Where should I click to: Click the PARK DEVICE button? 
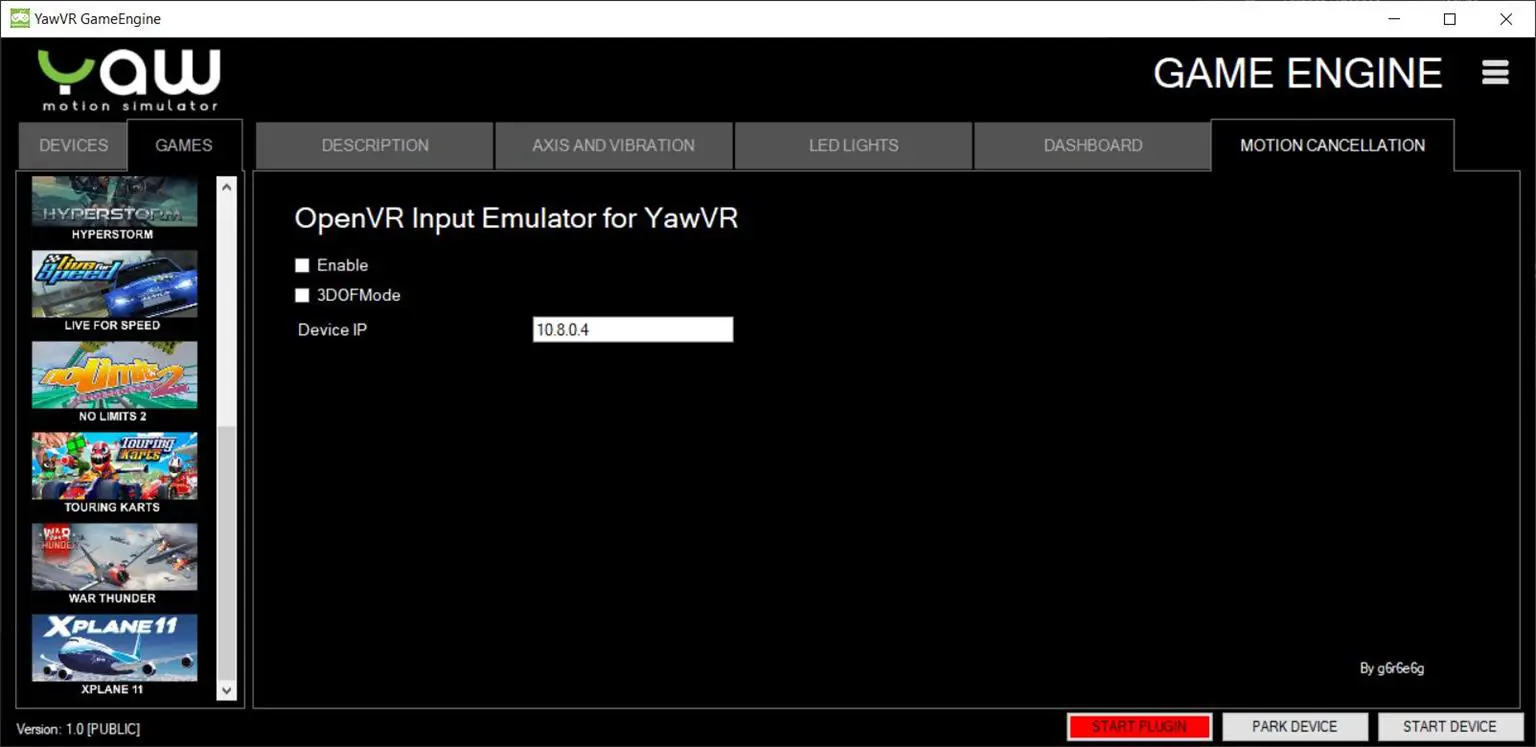click(x=1295, y=726)
